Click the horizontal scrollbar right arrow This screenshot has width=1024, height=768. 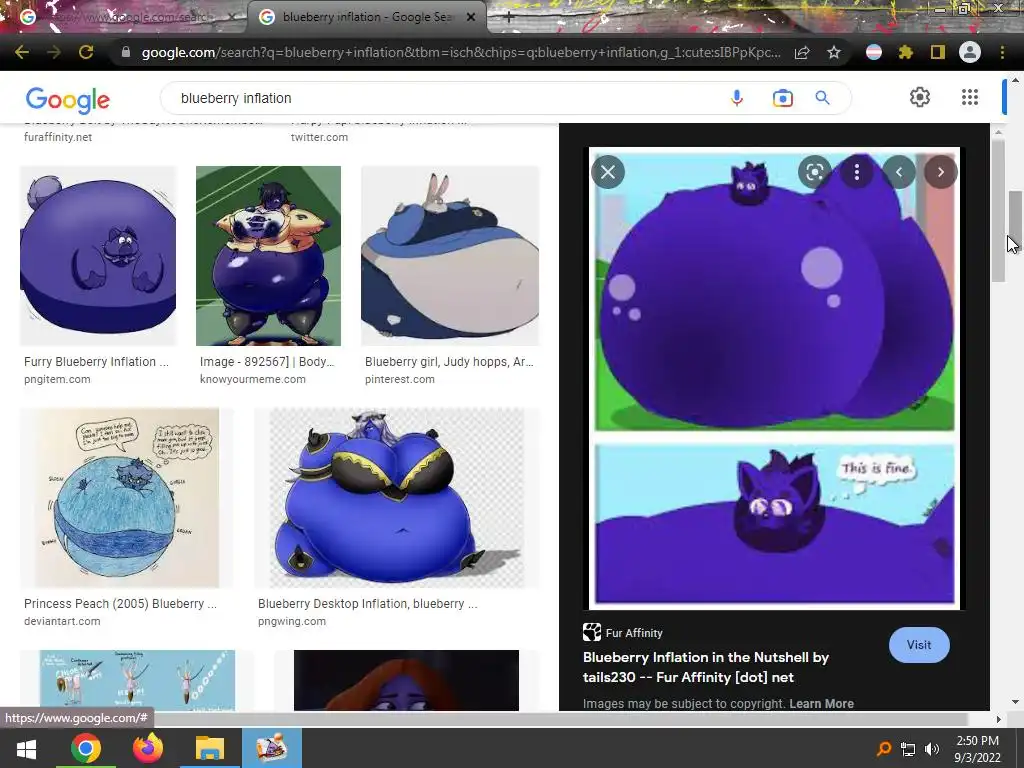click(998, 719)
